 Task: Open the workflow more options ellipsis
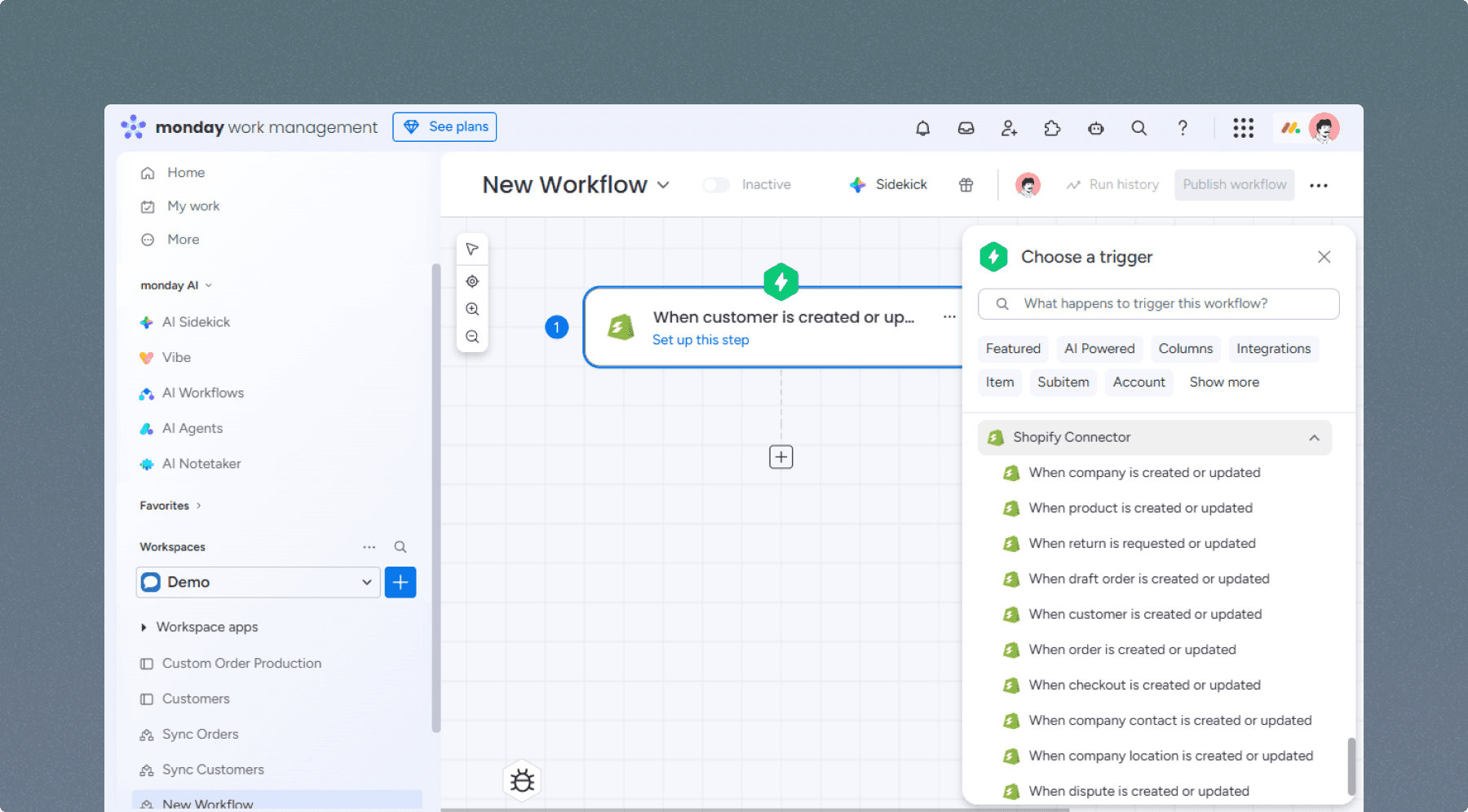(x=1319, y=185)
